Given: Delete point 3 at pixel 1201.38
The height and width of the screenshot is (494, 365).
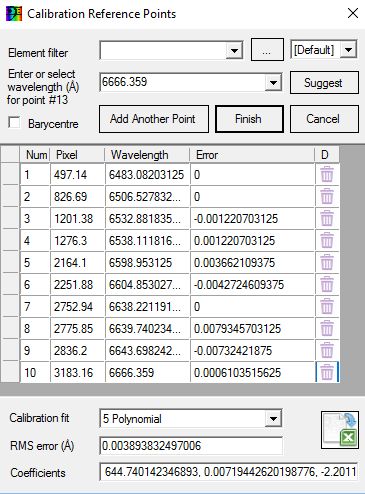Looking at the screenshot, I should point(327,218).
